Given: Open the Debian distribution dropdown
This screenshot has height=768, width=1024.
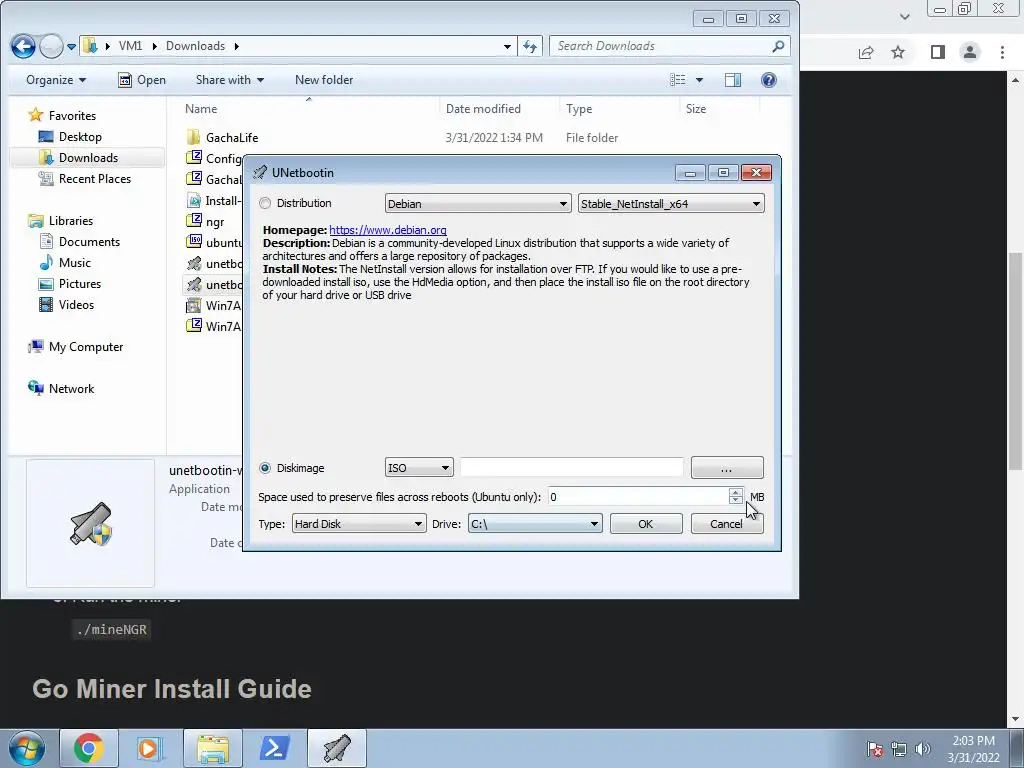Looking at the screenshot, I should pyautogui.click(x=478, y=204).
